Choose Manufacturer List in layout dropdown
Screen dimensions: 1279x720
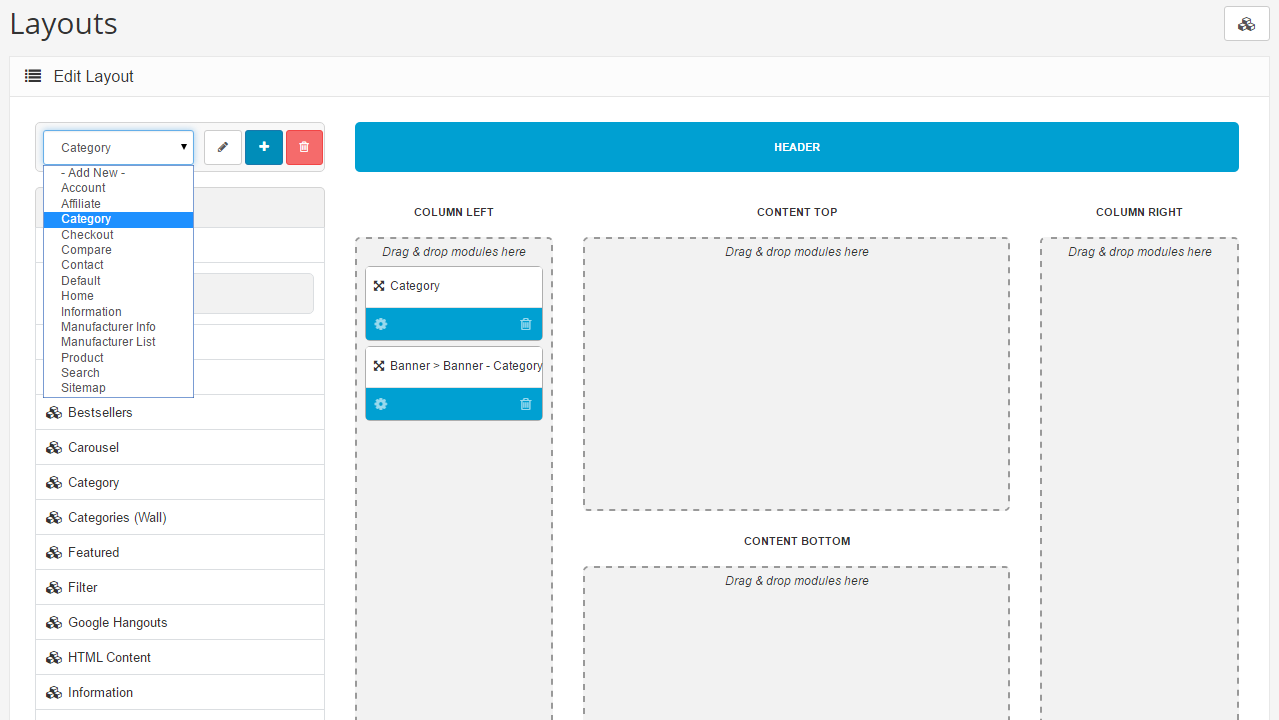(118, 342)
